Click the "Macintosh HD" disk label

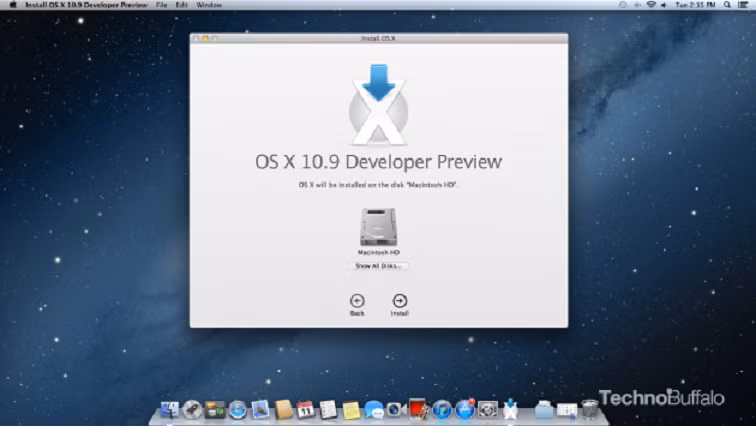tap(378, 252)
